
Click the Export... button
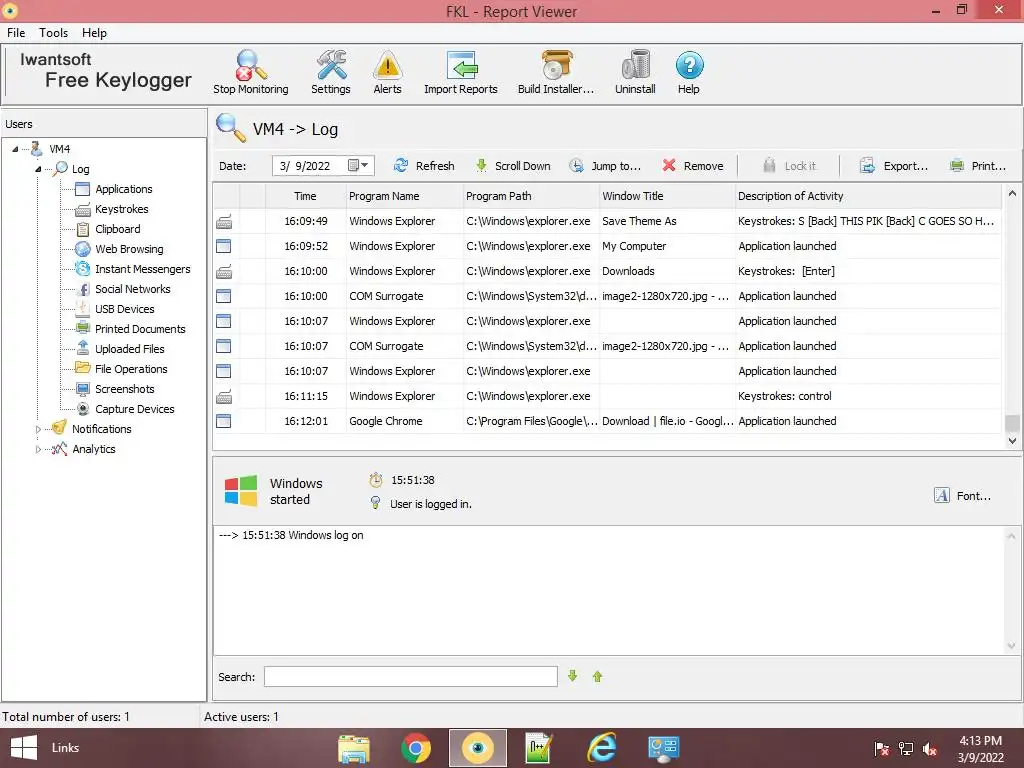[x=893, y=166]
